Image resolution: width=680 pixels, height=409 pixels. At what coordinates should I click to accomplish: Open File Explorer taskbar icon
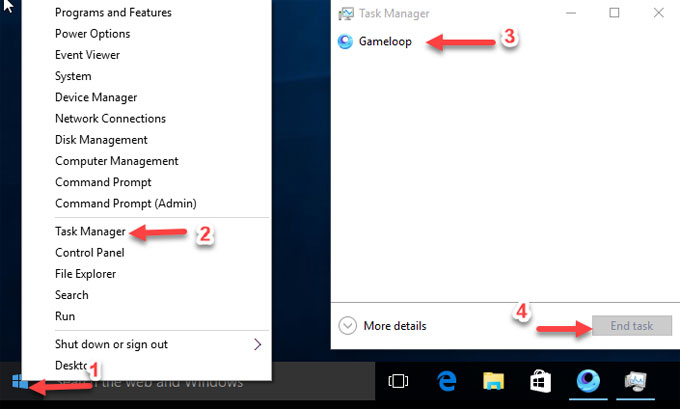[494, 381]
